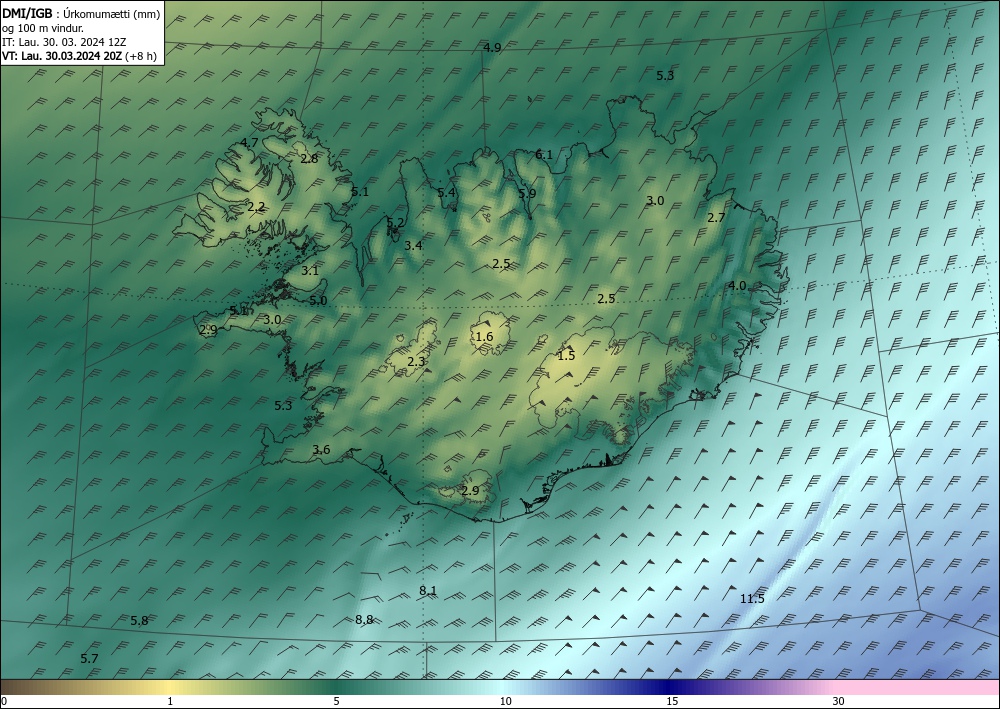Click the 3.6 value on Reykjanes peninsula
1000x709 pixels.
pos(321,450)
